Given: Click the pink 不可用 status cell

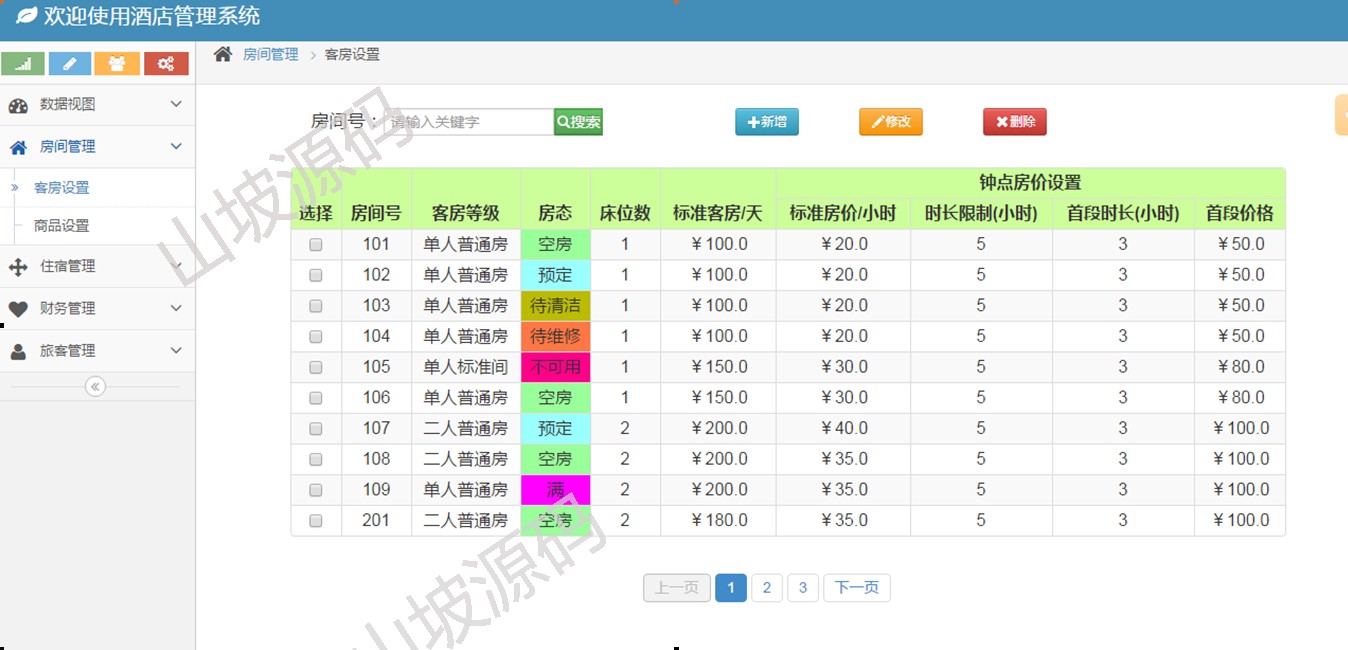Looking at the screenshot, I should coord(555,367).
